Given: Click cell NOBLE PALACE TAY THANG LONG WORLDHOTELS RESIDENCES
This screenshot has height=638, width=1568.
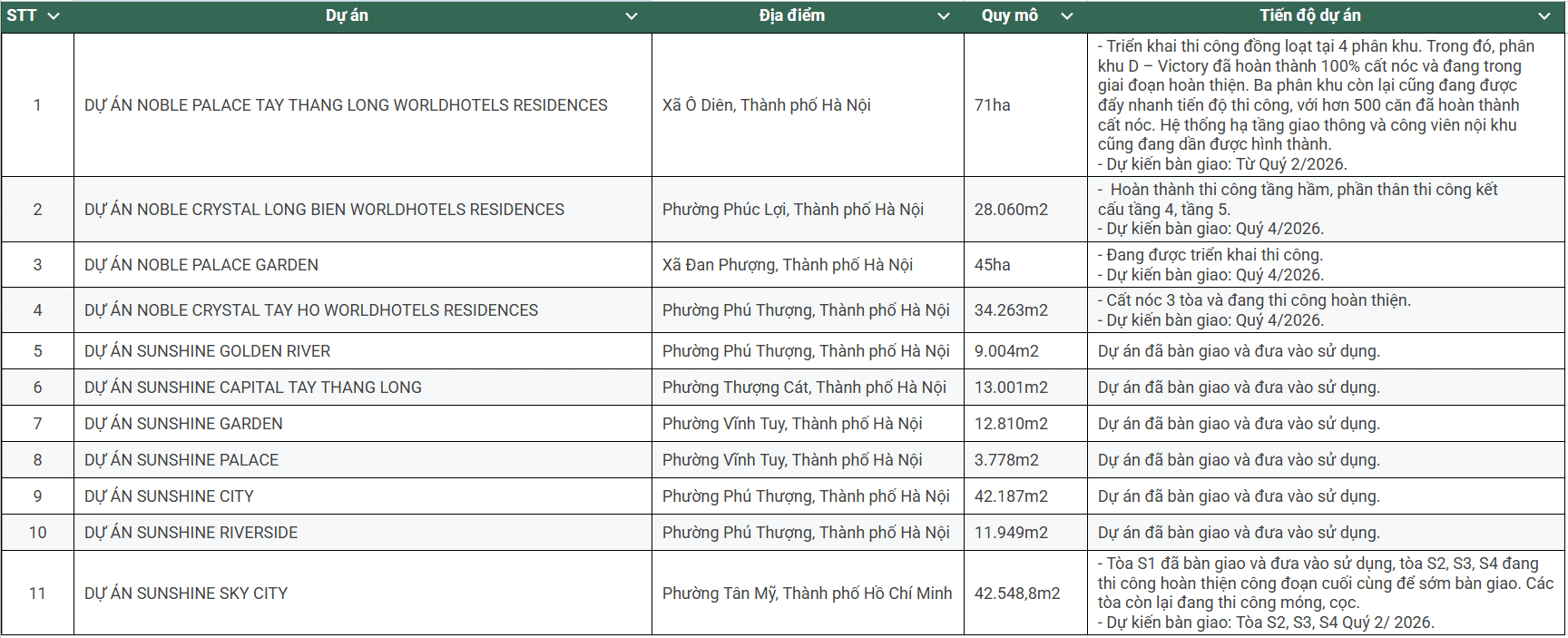Looking at the screenshot, I should (x=363, y=105).
